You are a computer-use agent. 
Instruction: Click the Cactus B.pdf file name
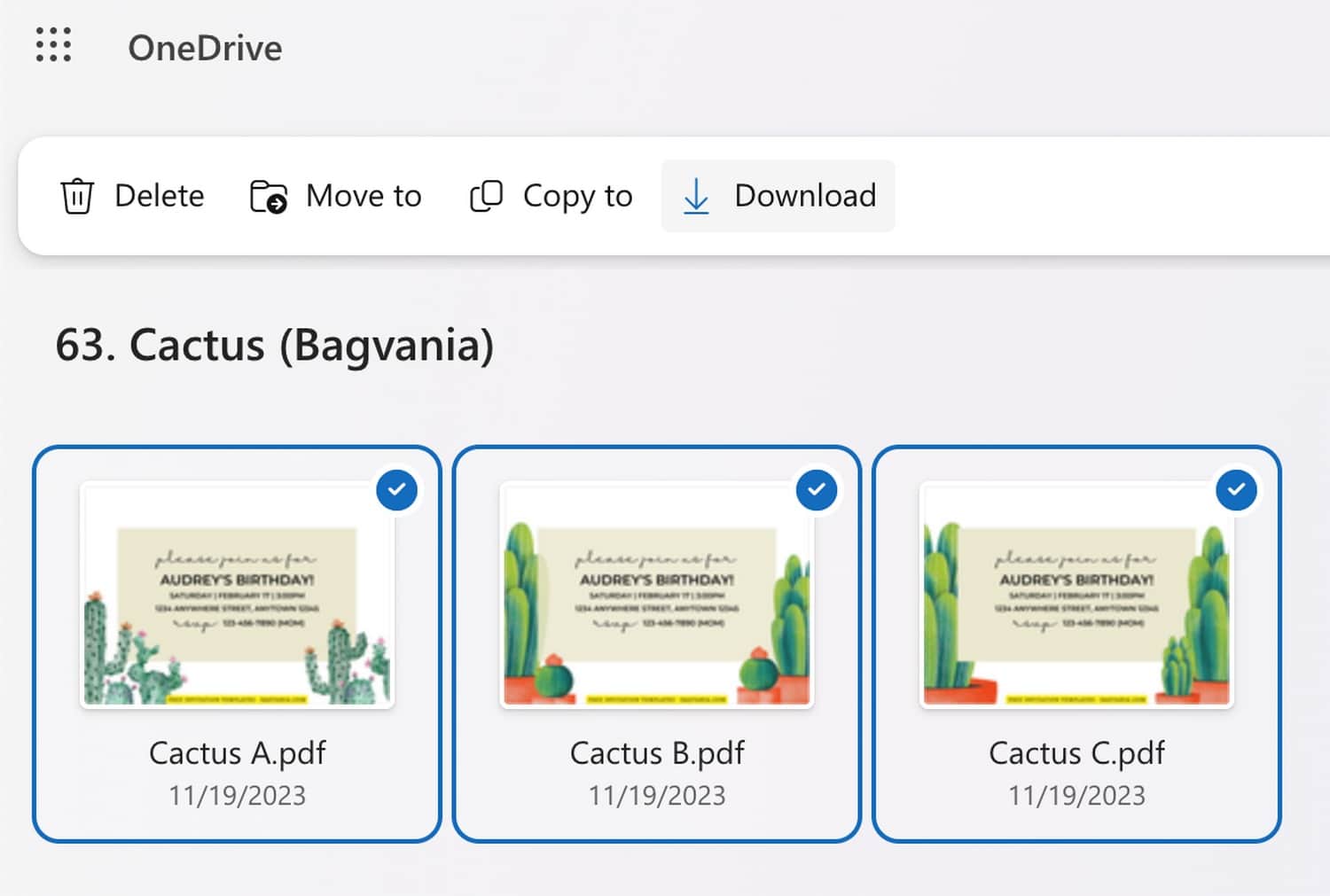(x=656, y=753)
